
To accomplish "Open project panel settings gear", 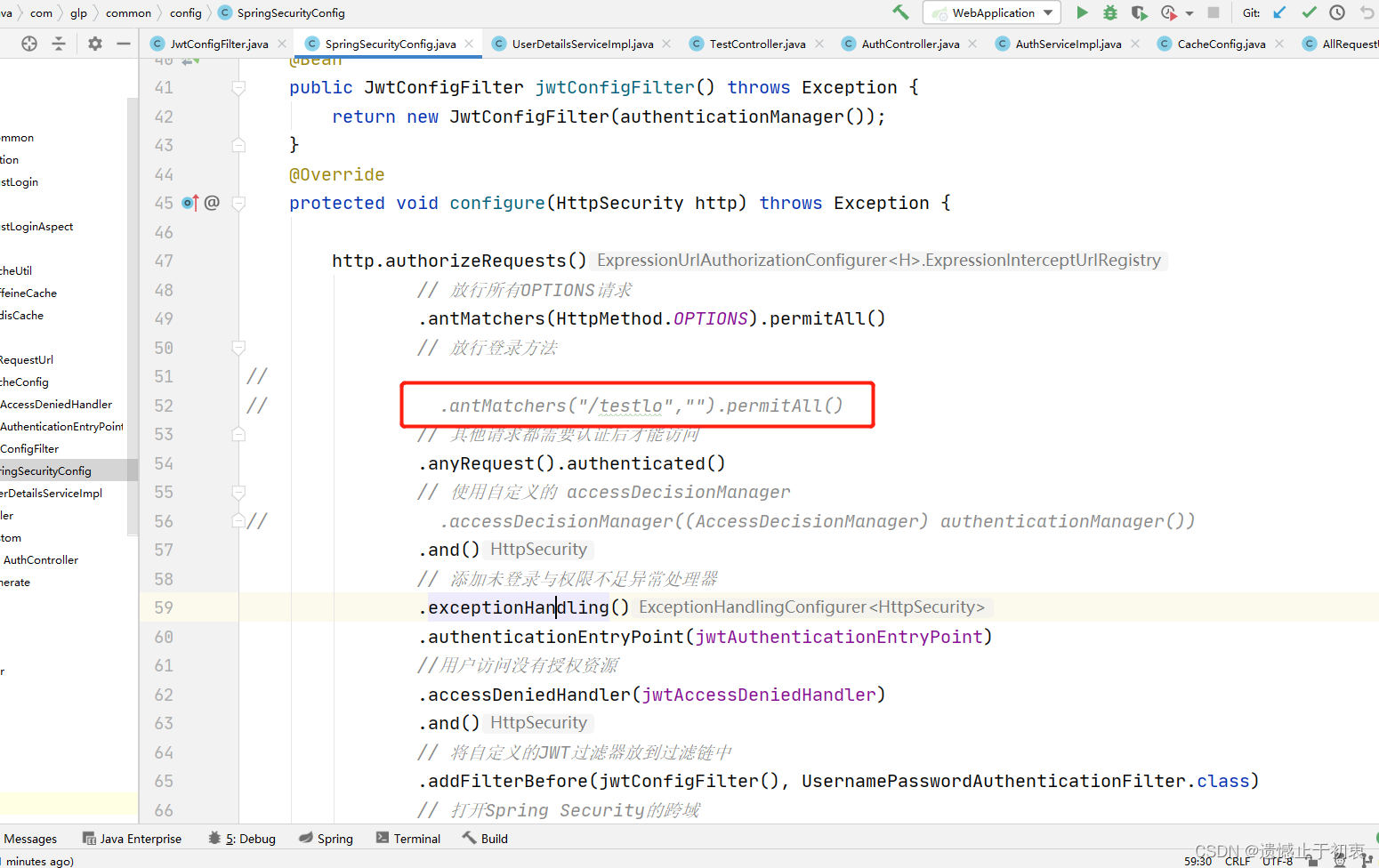I will tap(95, 44).
